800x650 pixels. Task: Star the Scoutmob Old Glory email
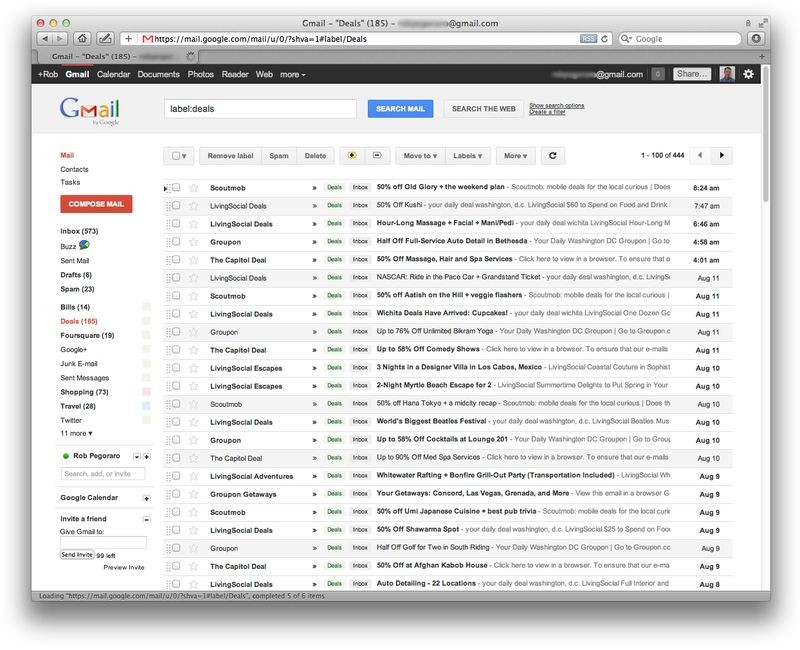(193, 188)
